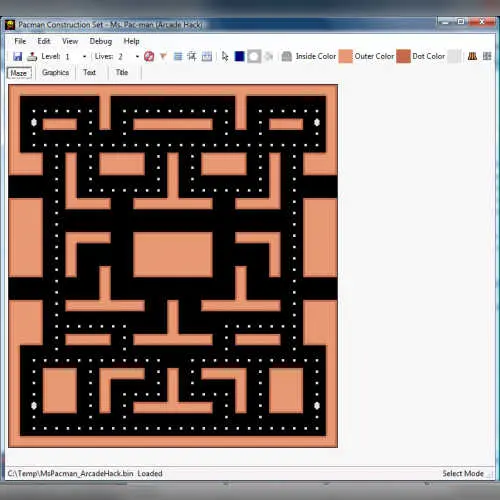500x500 pixels.
Task: Click the blue horizontal lines toolbar icon
Action: (x=178, y=56)
